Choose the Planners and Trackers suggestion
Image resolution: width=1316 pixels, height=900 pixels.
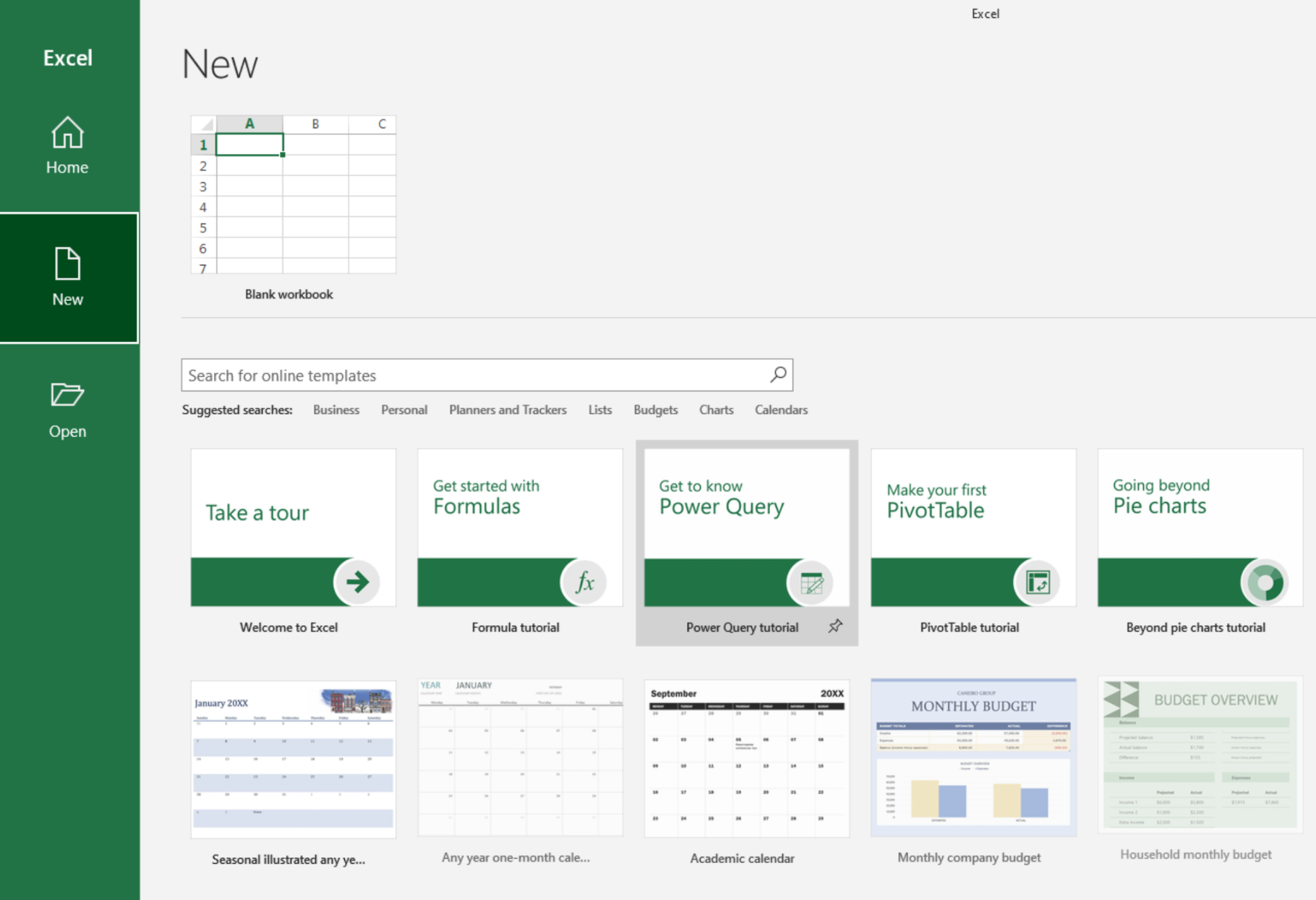click(508, 409)
